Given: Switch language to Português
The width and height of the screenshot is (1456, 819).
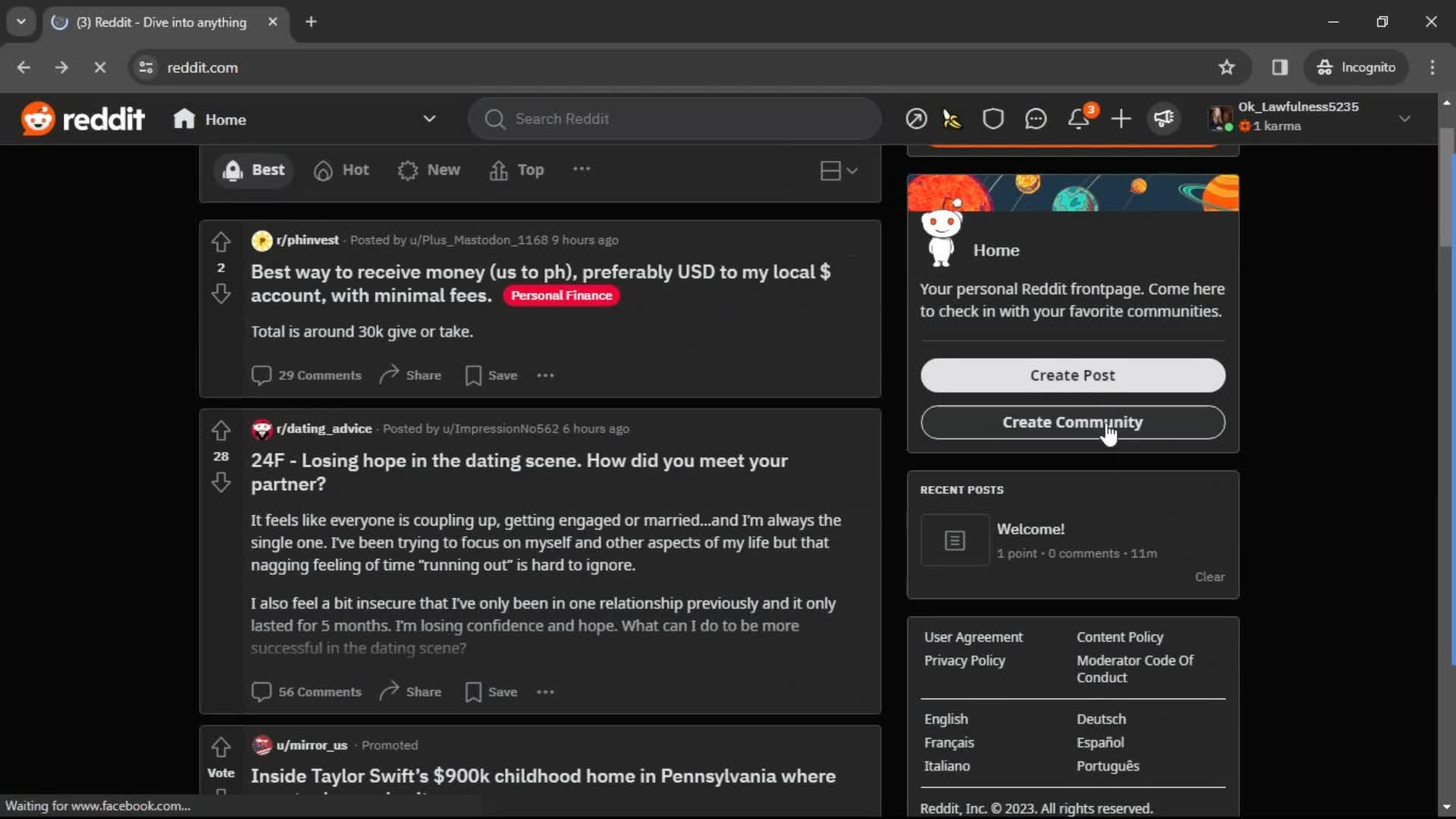Looking at the screenshot, I should click(x=1108, y=766).
